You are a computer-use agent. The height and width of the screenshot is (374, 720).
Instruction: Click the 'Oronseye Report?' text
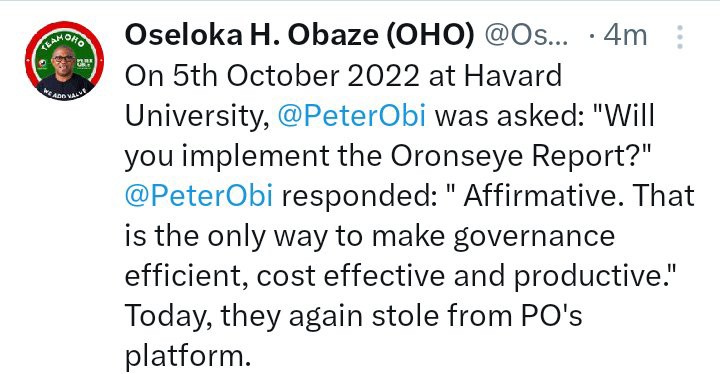[x=522, y=156]
